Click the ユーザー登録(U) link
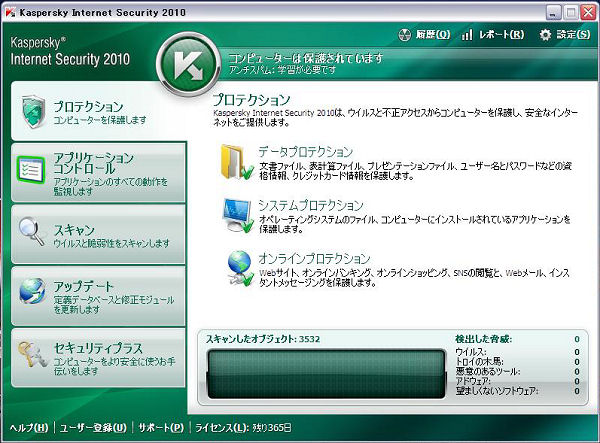This screenshot has height=443, width=600. (93, 428)
